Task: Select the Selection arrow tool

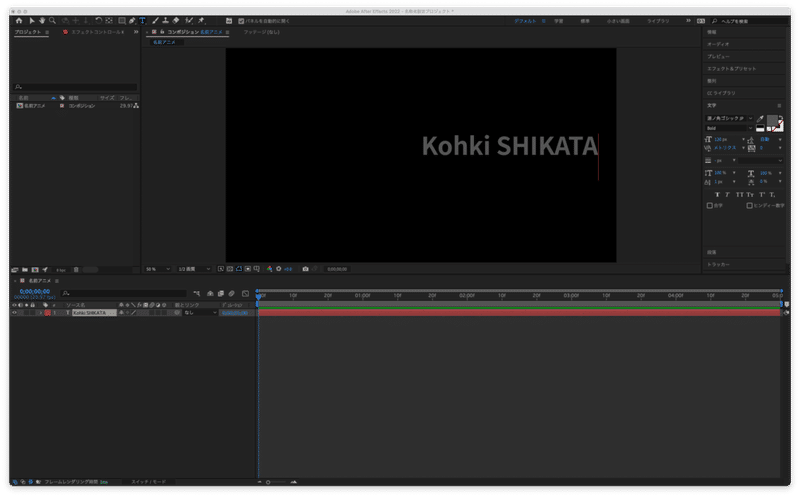Action: click(x=32, y=21)
